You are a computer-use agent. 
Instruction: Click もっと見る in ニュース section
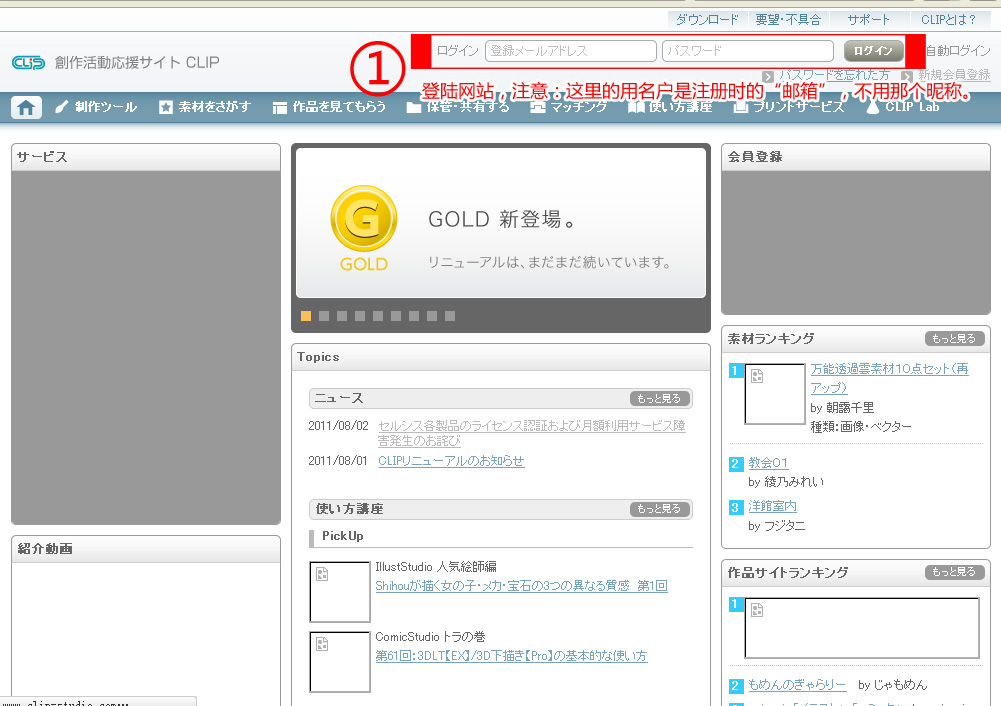(x=659, y=399)
